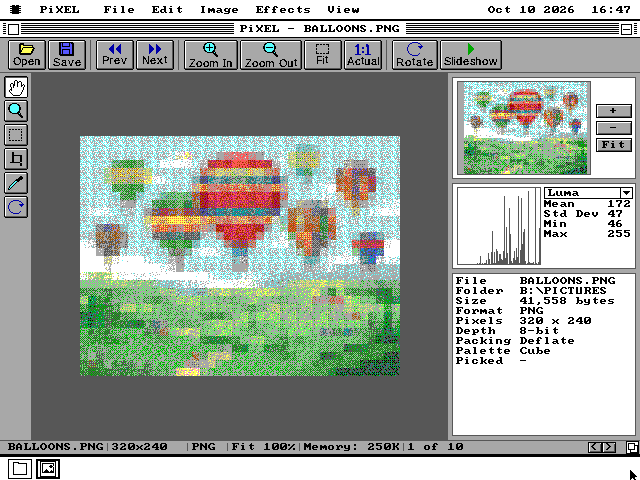Select the Hand pan tool
Image resolution: width=640 pixels, height=480 pixels.
pos(16,87)
